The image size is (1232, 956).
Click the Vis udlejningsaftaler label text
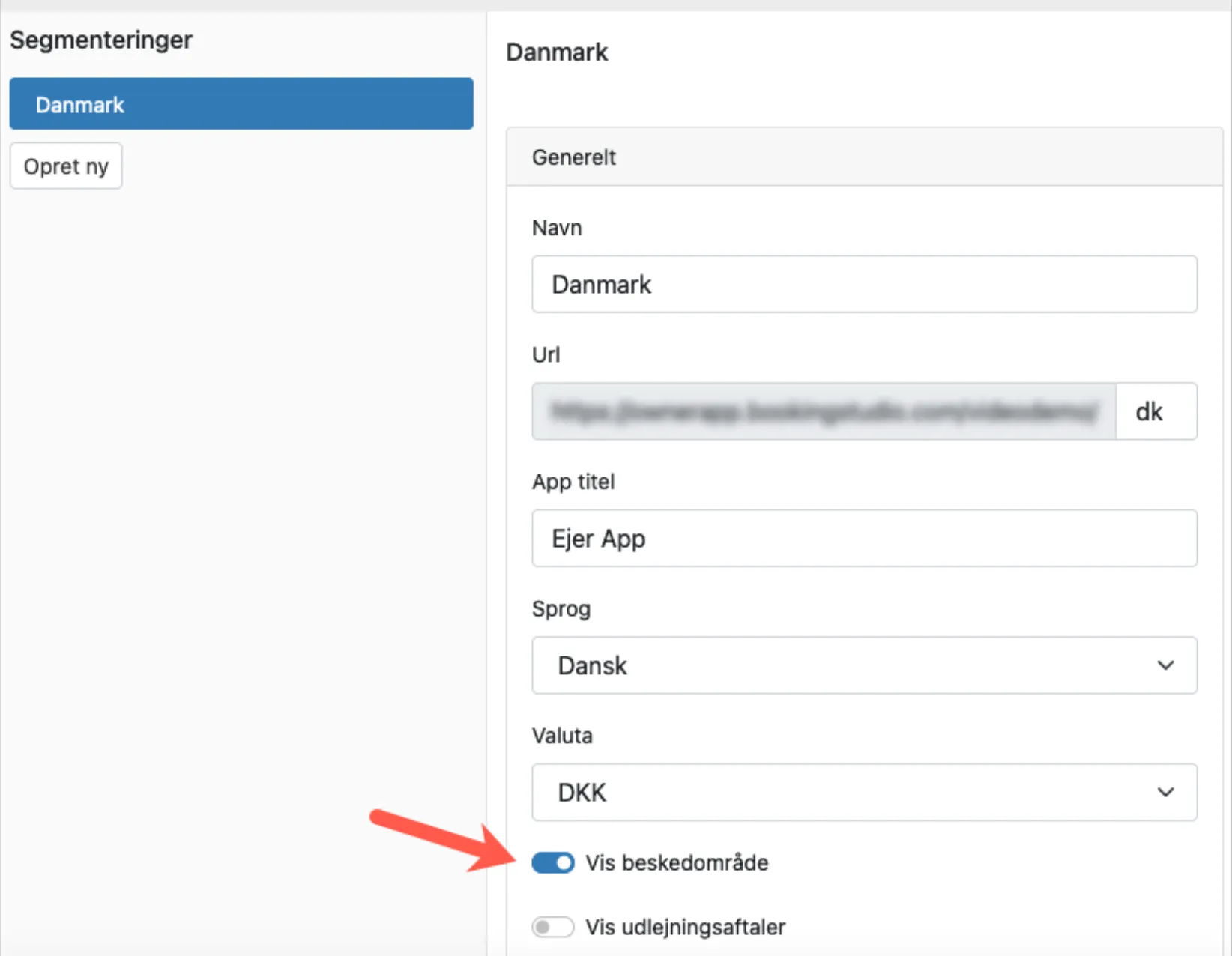point(685,928)
